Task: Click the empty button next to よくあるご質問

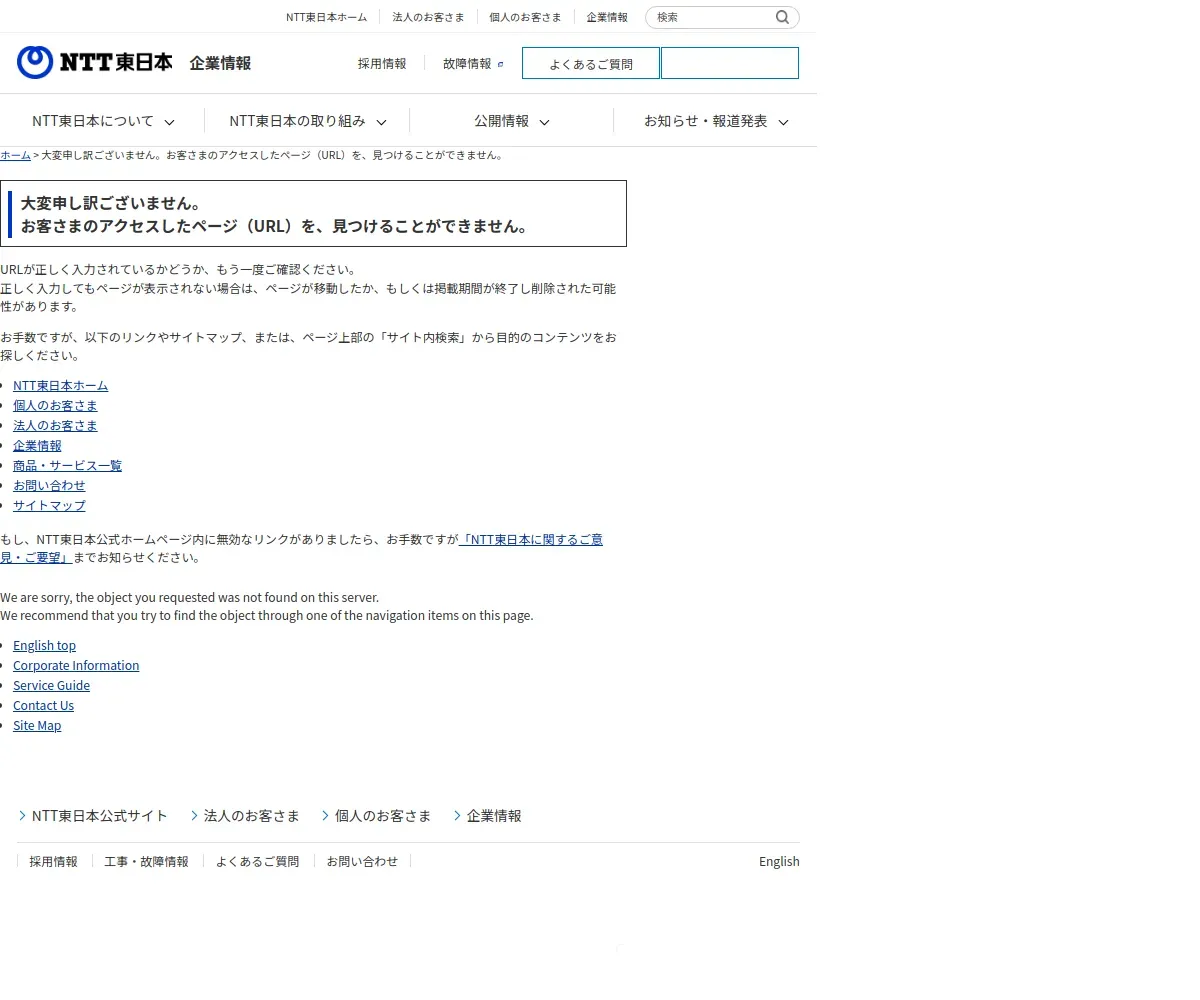Action: pyautogui.click(x=730, y=63)
